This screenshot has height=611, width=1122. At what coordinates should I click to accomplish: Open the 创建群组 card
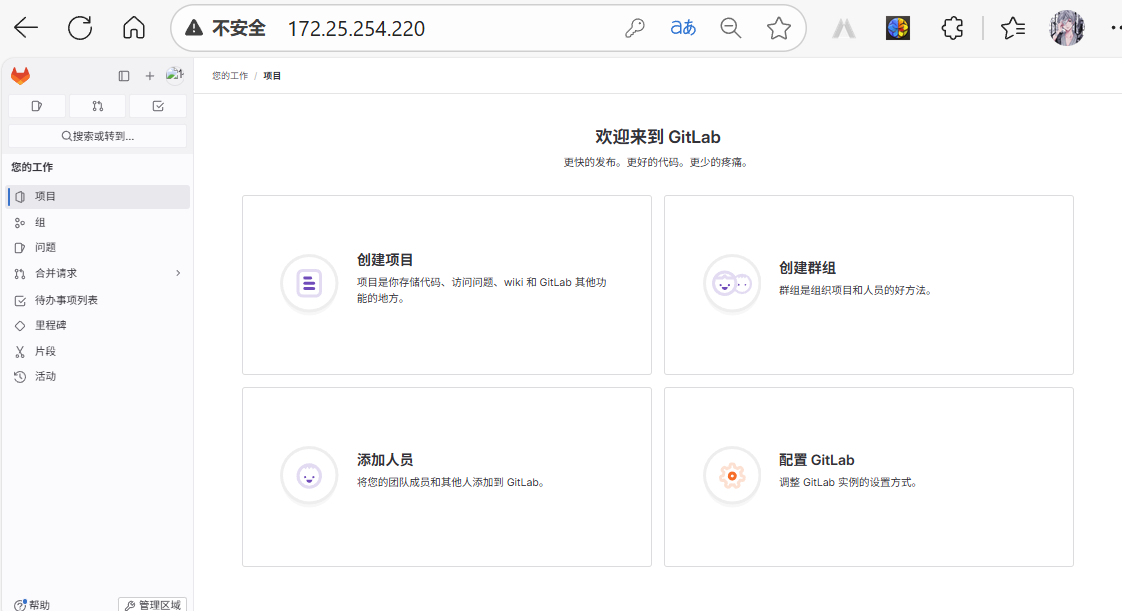tap(869, 285)
